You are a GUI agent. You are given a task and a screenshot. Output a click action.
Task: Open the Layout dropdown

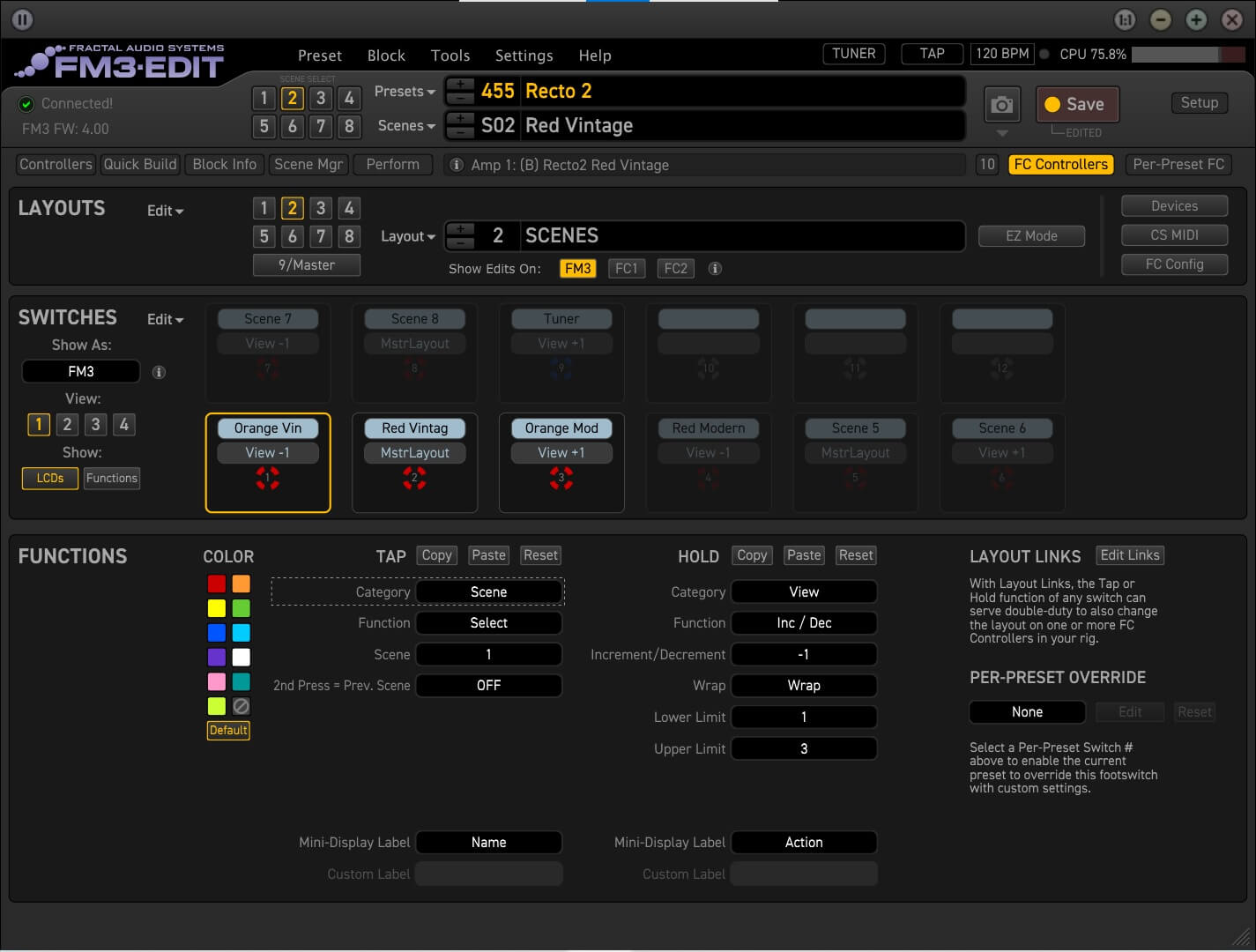pyautogui.click(x=408, y=236)
